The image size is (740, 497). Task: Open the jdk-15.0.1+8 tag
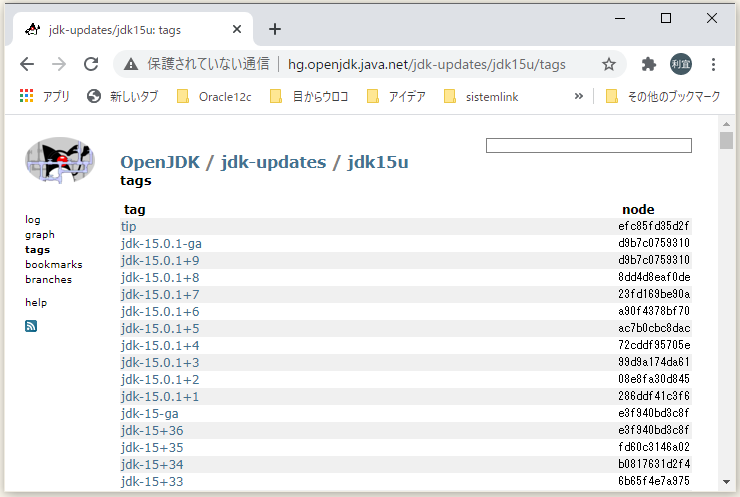[160, 278]
